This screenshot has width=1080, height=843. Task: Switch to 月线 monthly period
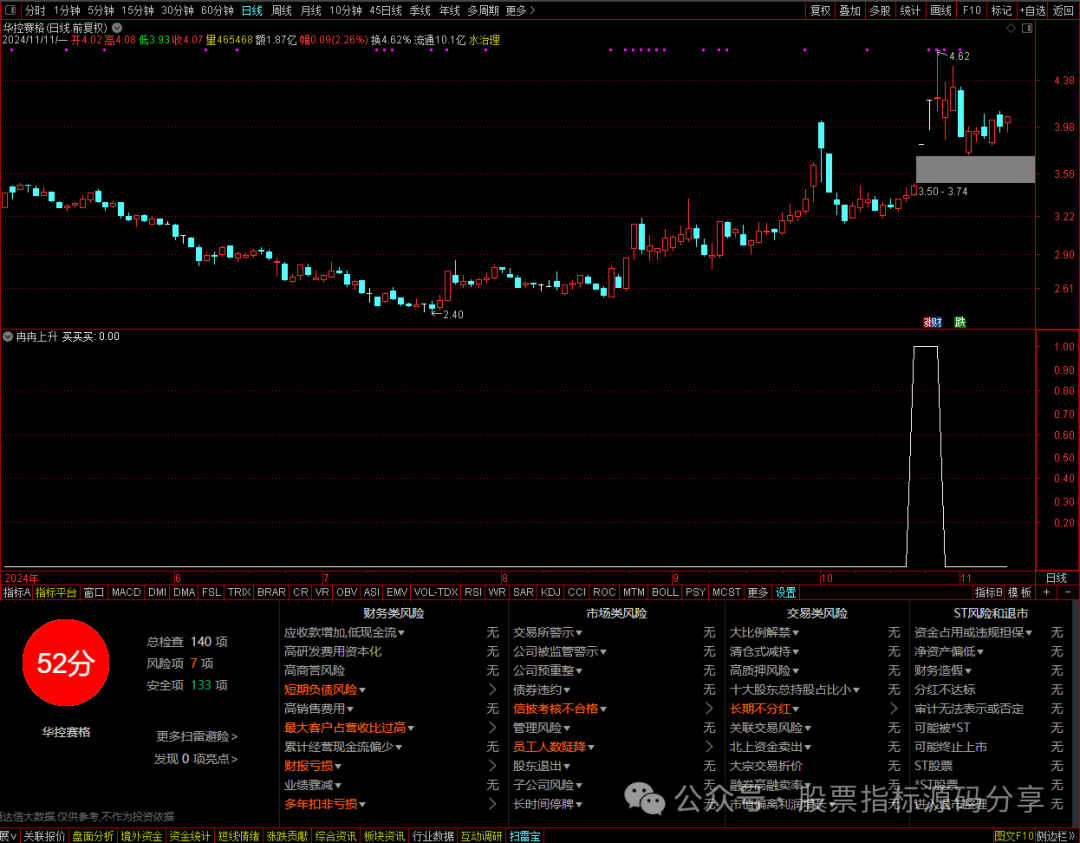tap(311, 10)
